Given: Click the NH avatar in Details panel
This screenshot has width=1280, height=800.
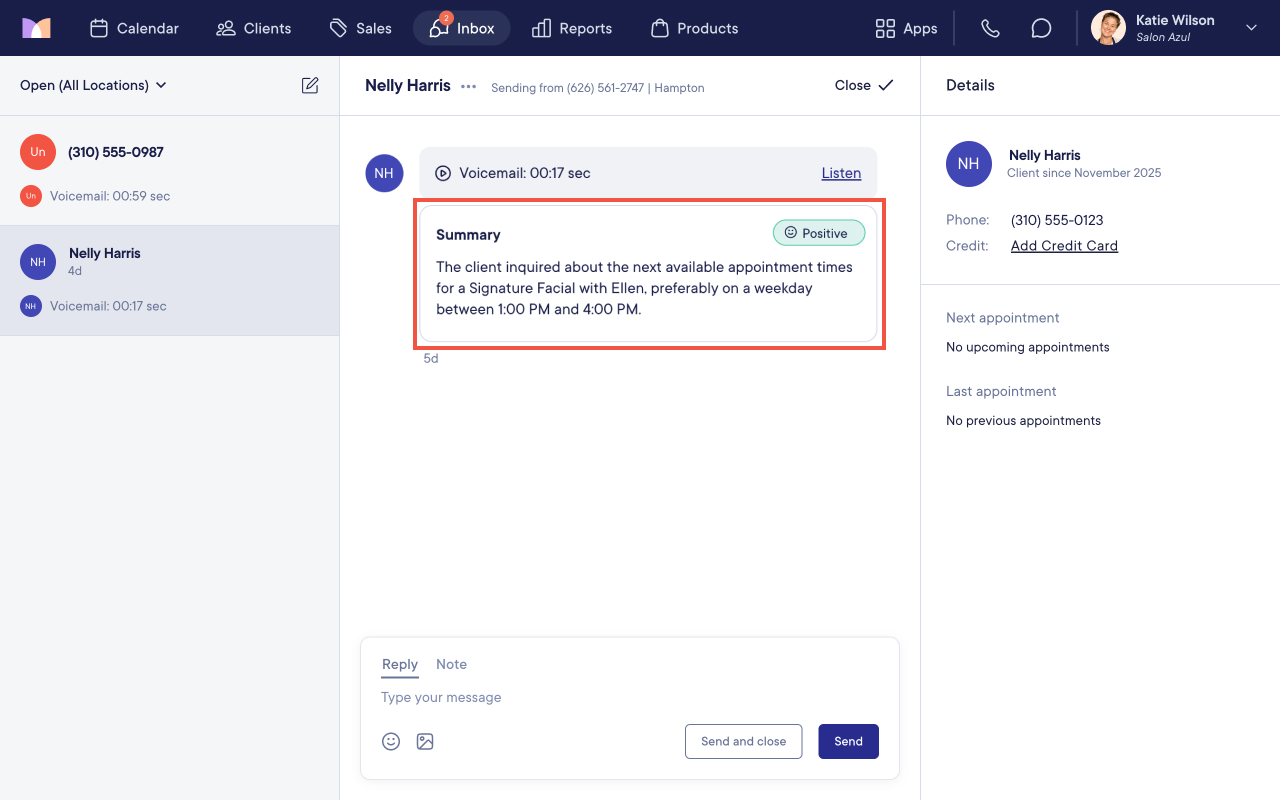Looking at the screenshot, I should 968,164.
